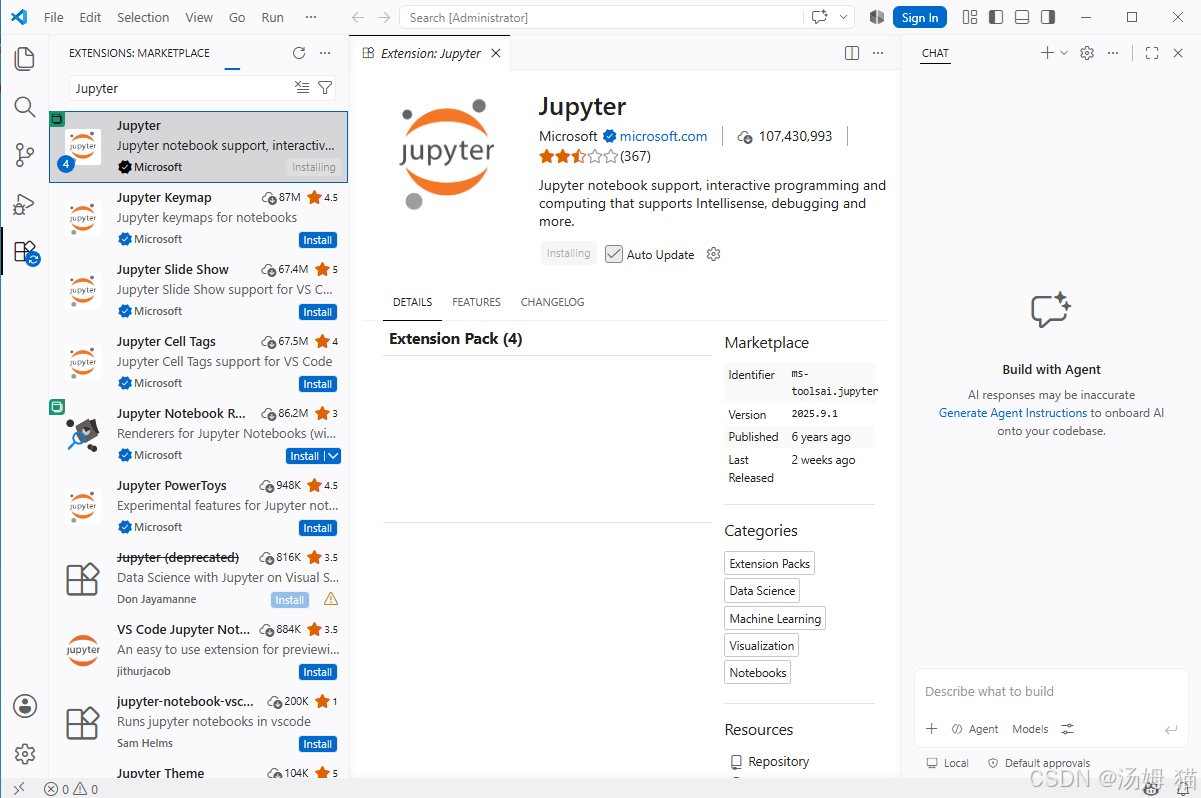This screenshot has height=798, width=1201.
Task: Configure chat tools icon
Action: point(1068,729)
